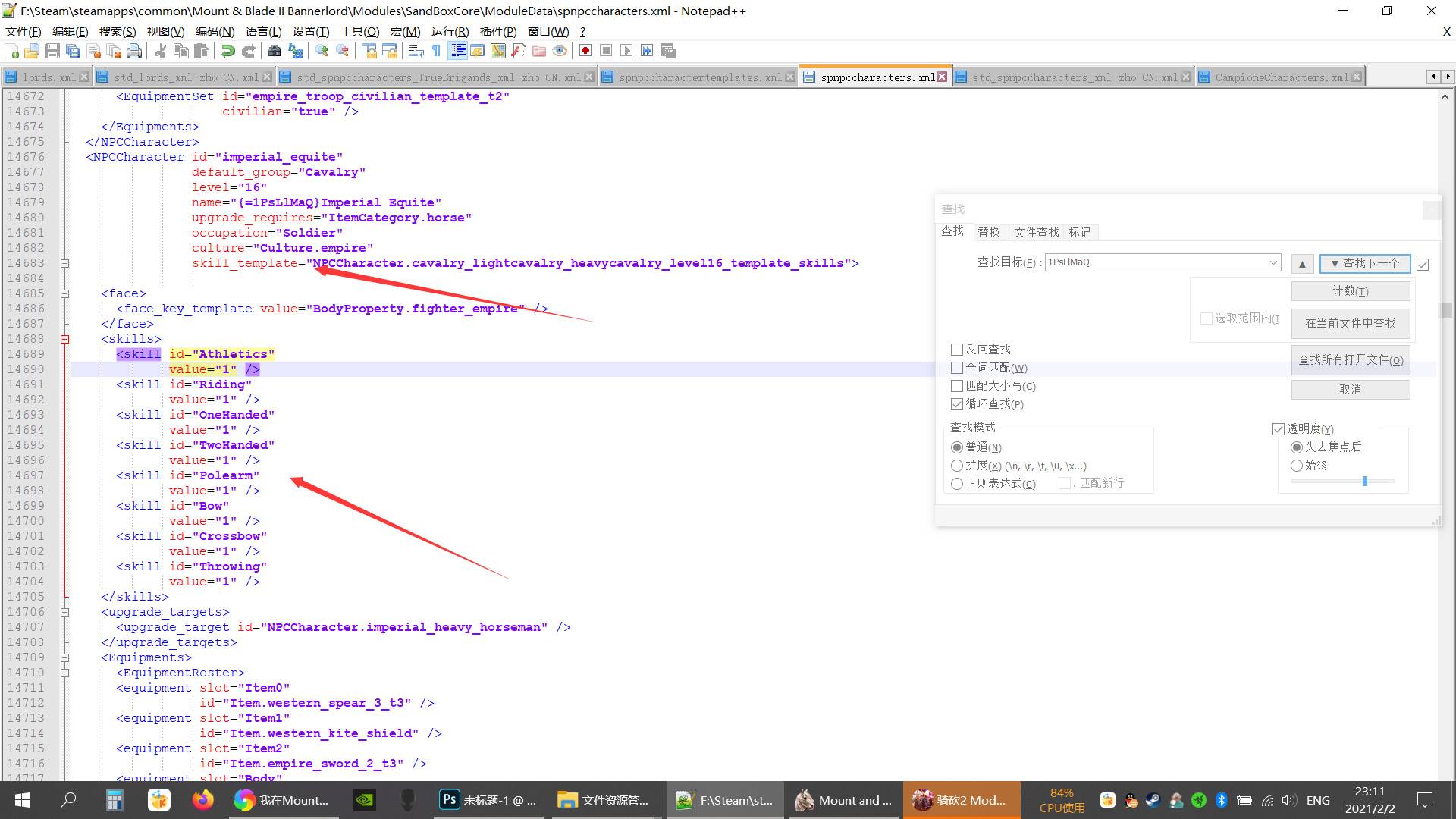Screen dimensions: 1456x819
Task: Open Find with the binoculars icon
Action: 275,51
